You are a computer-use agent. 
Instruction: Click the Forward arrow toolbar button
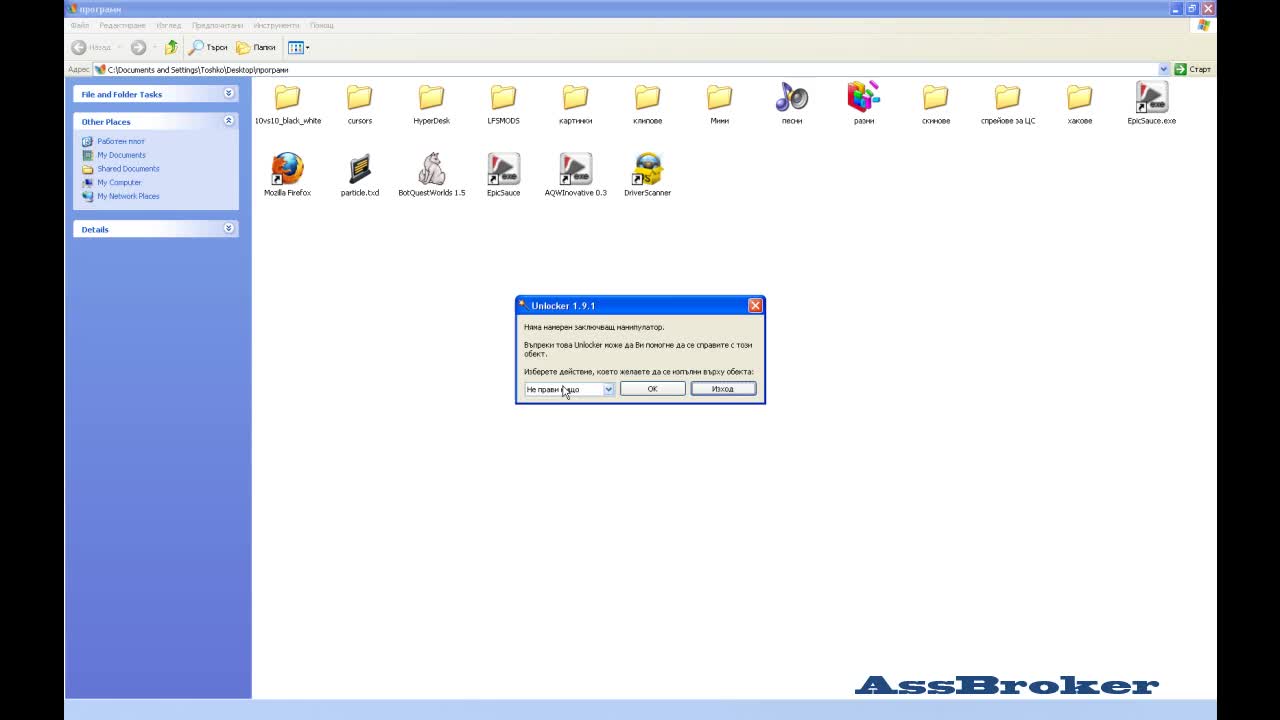click(x=138, y=47)
